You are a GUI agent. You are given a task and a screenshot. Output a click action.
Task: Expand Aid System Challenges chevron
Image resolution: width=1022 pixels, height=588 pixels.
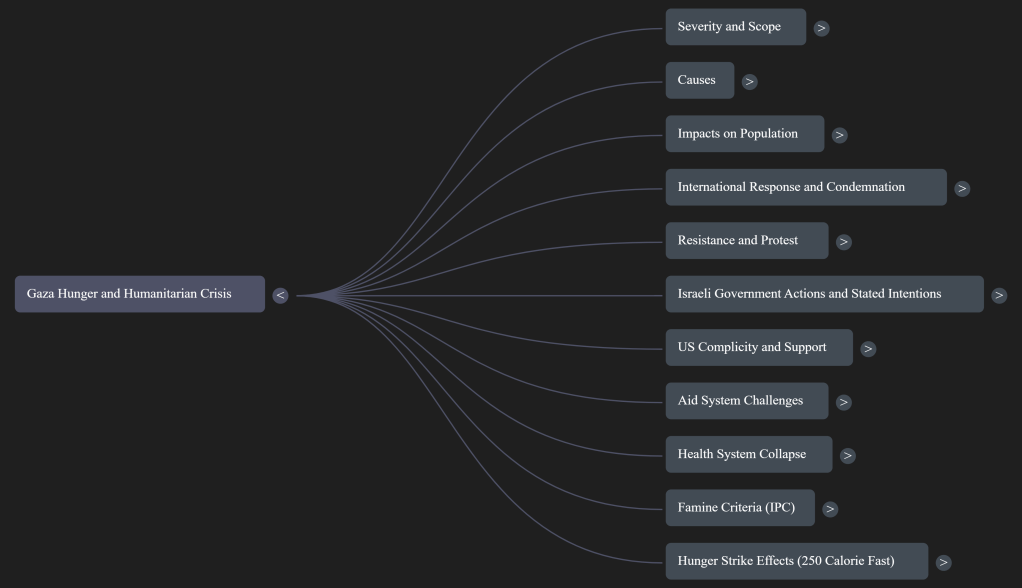843,402
